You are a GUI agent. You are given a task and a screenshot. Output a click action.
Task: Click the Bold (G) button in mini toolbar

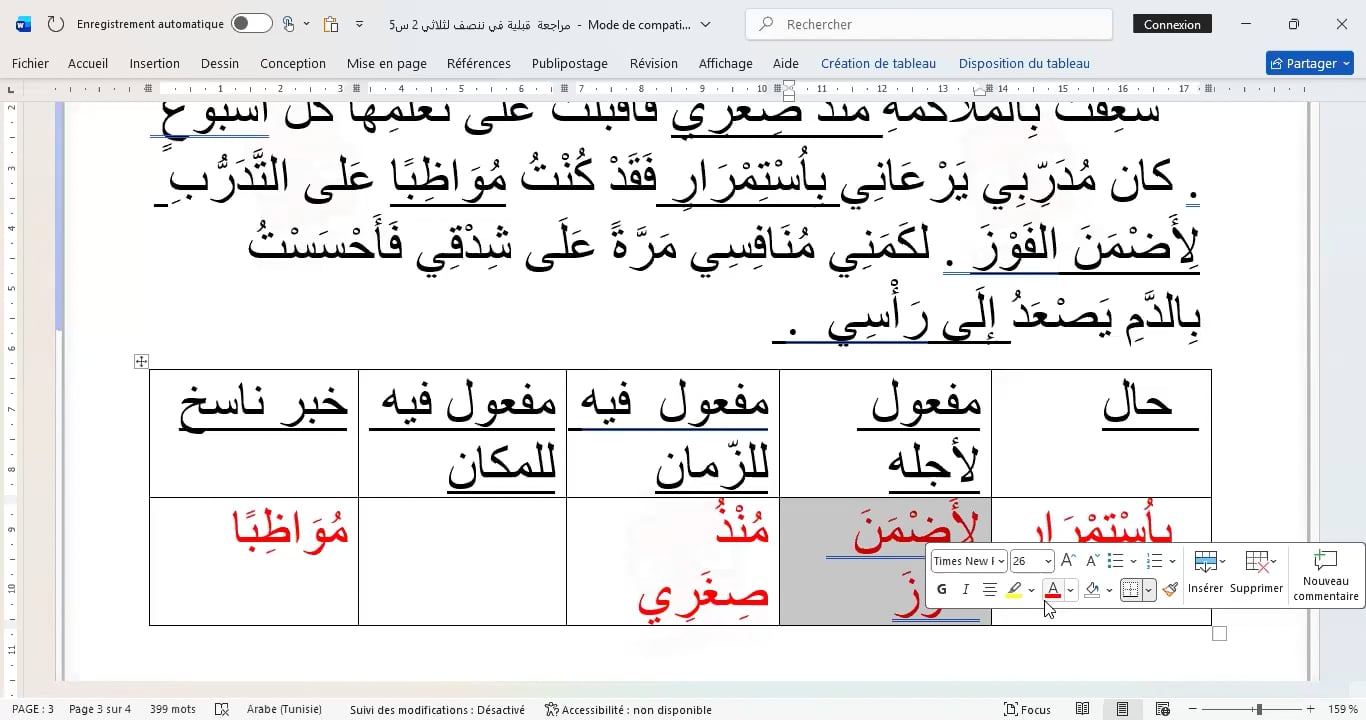tap(941, 590)
